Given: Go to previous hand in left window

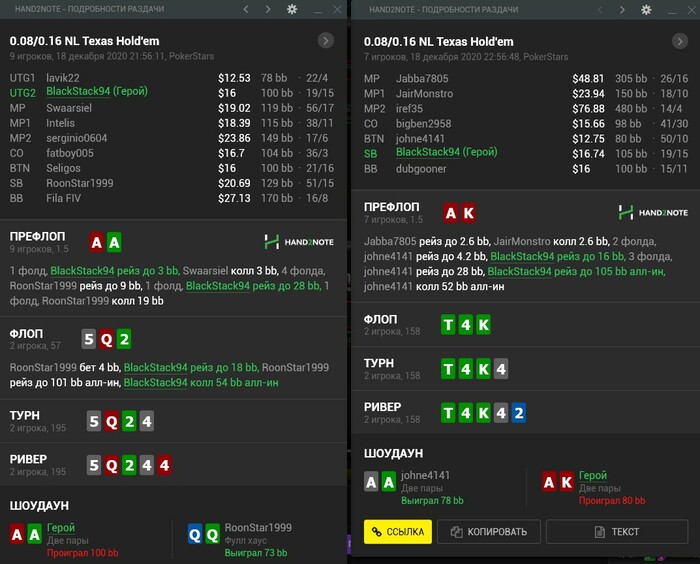Looking at the screenshot, I should pos(246,9).
